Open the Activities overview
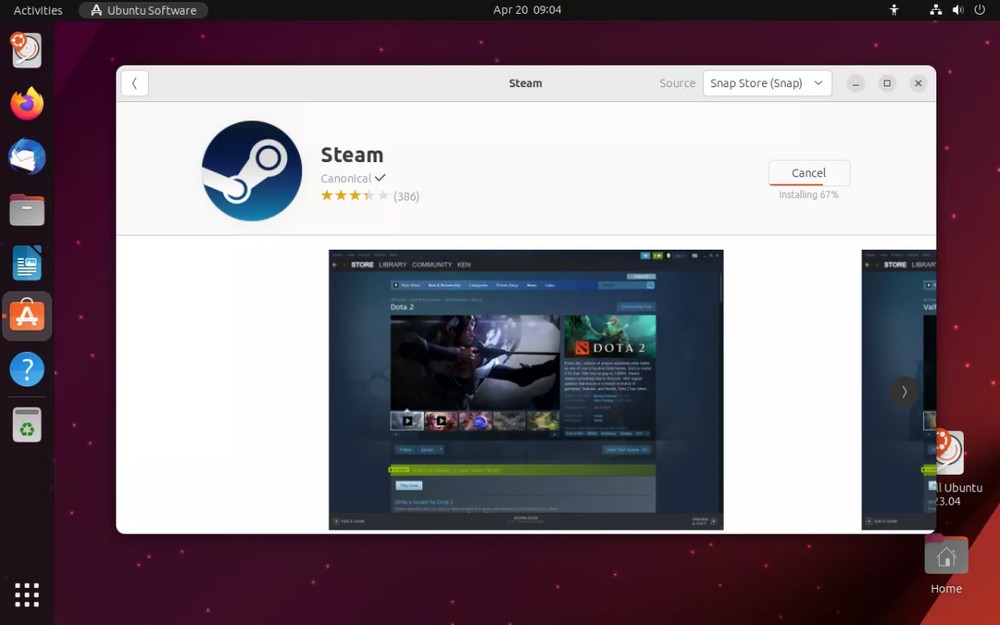 [x=38, y=10]
